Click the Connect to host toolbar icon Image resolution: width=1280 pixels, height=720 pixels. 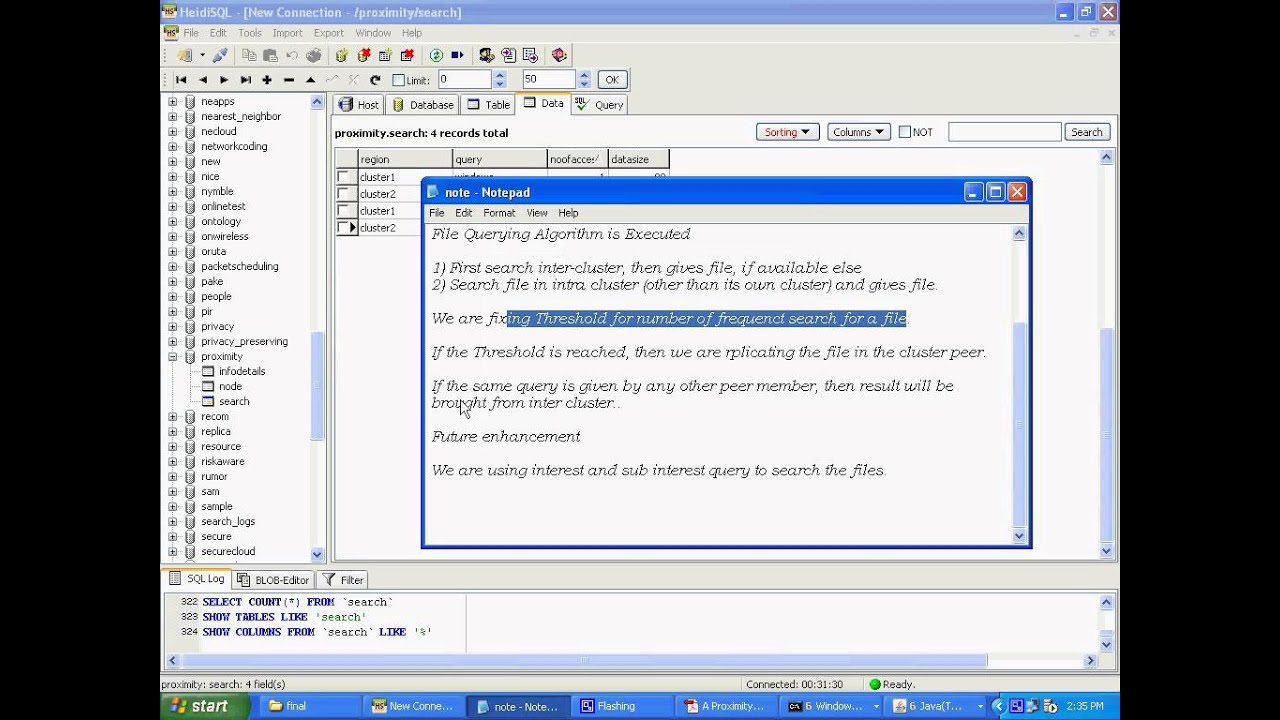pos(184,55)
